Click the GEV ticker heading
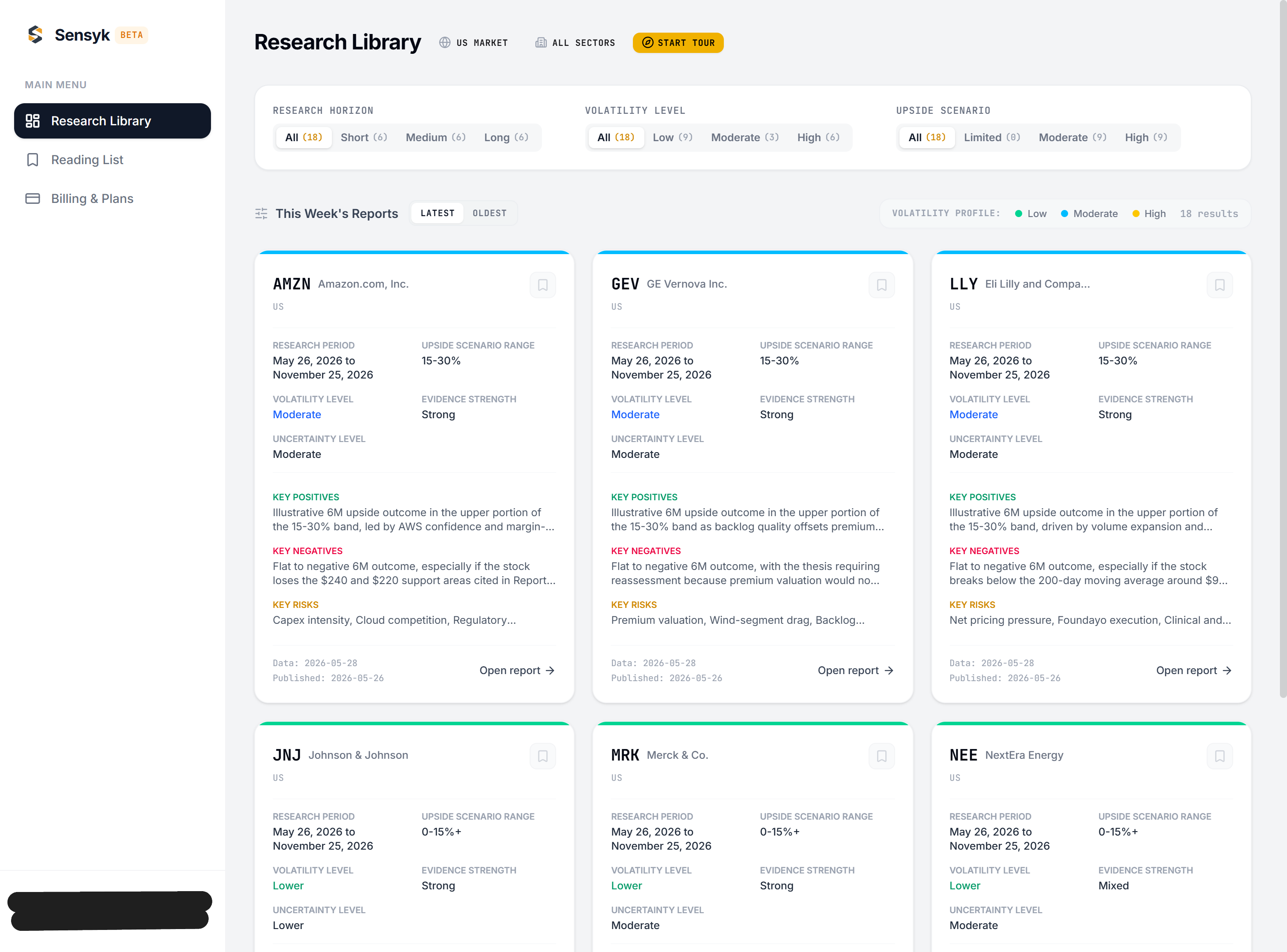This screenshot has height=952, width=1287. coord(625,284)
